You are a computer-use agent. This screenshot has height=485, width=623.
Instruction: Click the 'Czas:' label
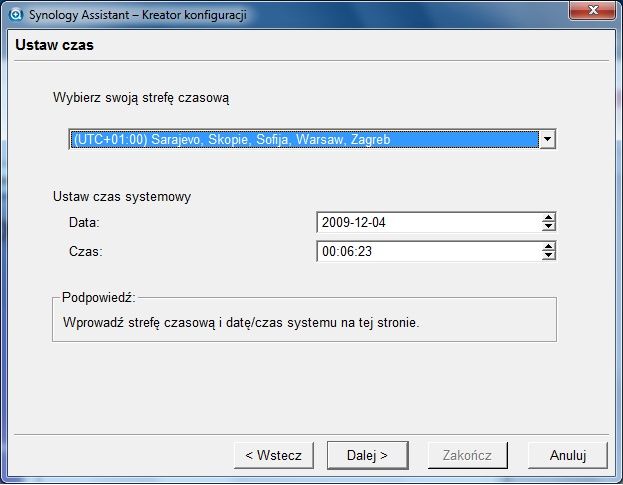(85, 251)
